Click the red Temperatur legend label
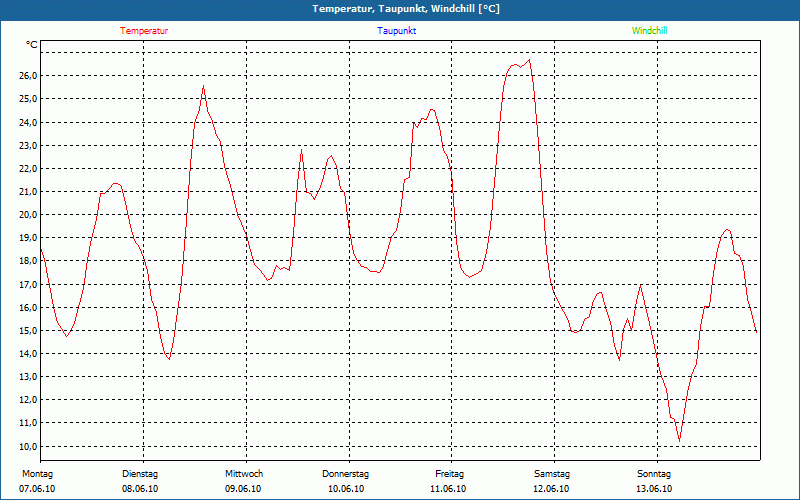Image resolution: width=800 pixels, height=500 pixels. click(x=144, y=31)
